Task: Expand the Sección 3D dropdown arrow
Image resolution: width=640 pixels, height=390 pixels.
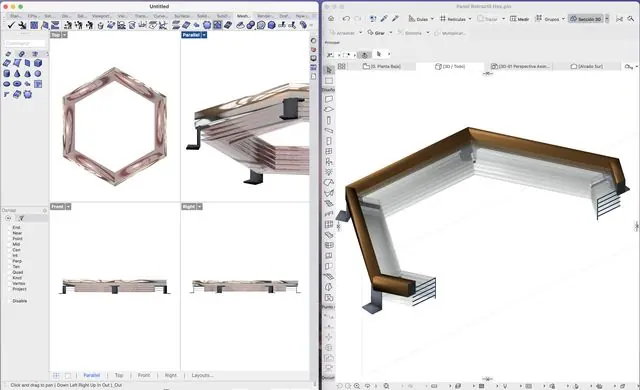Action: 607,19
